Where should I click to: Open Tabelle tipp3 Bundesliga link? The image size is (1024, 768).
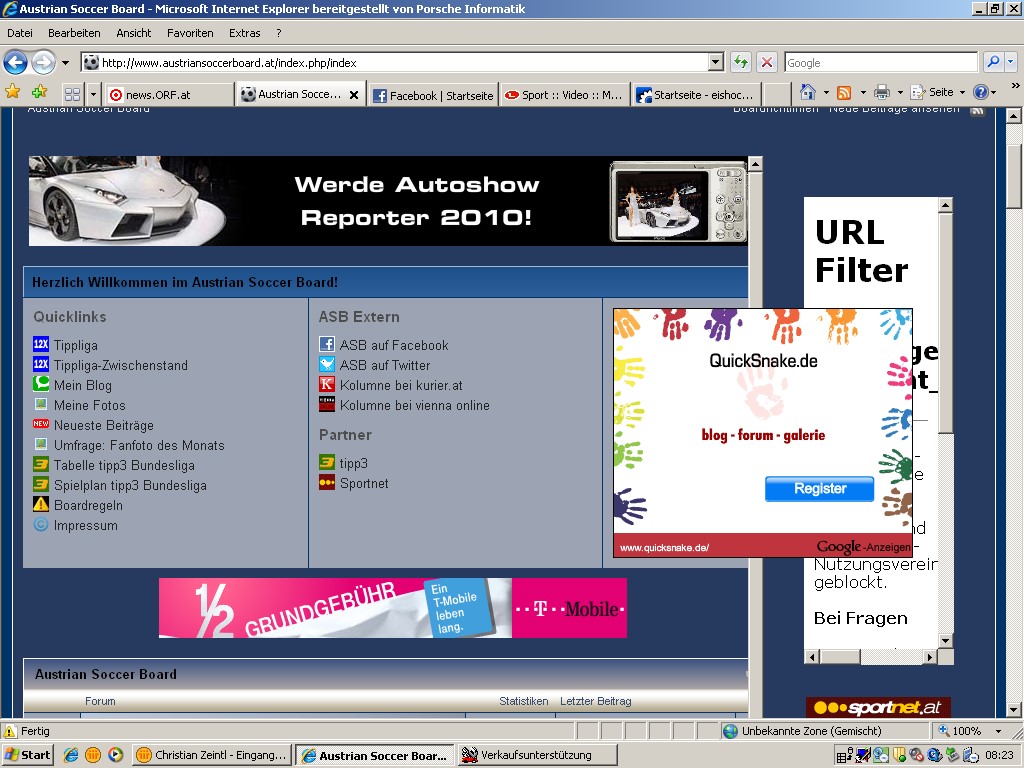(x=124, y=465)
